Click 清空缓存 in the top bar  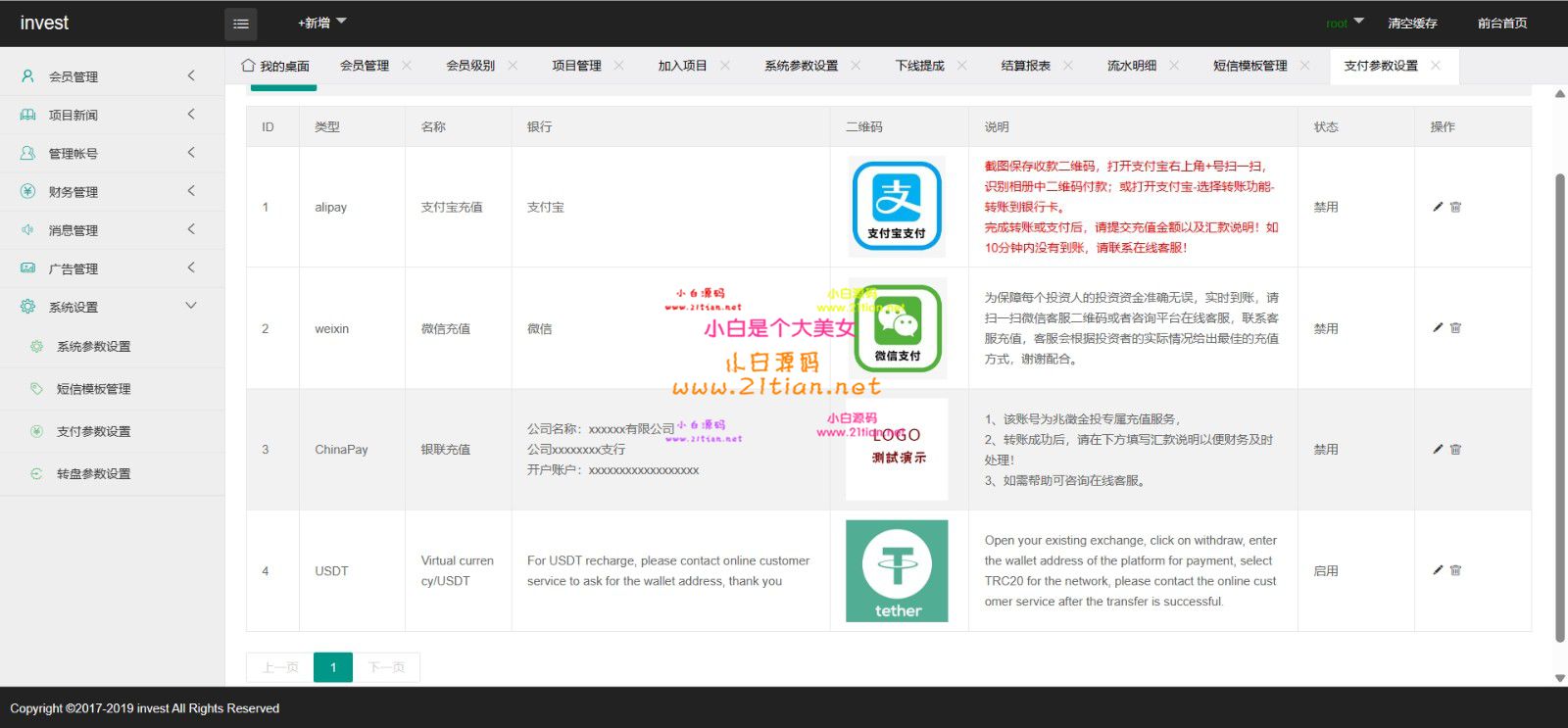1412,23
